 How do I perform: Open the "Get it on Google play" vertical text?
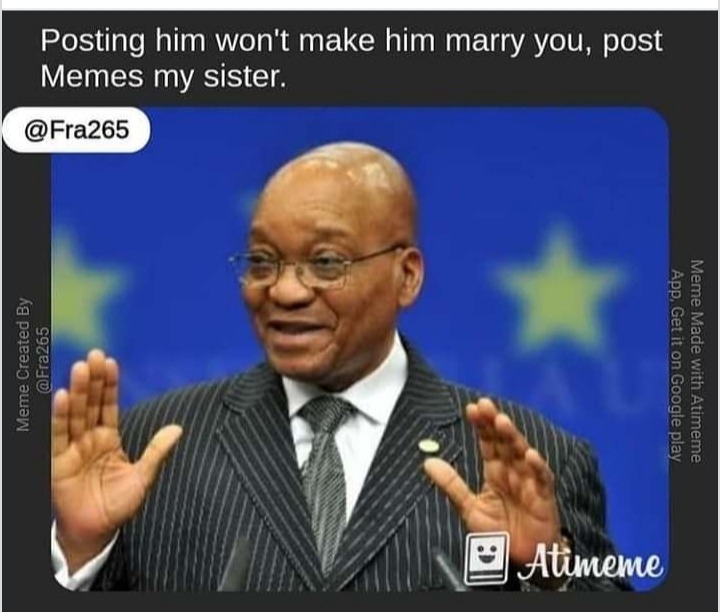tap(675, 382)
